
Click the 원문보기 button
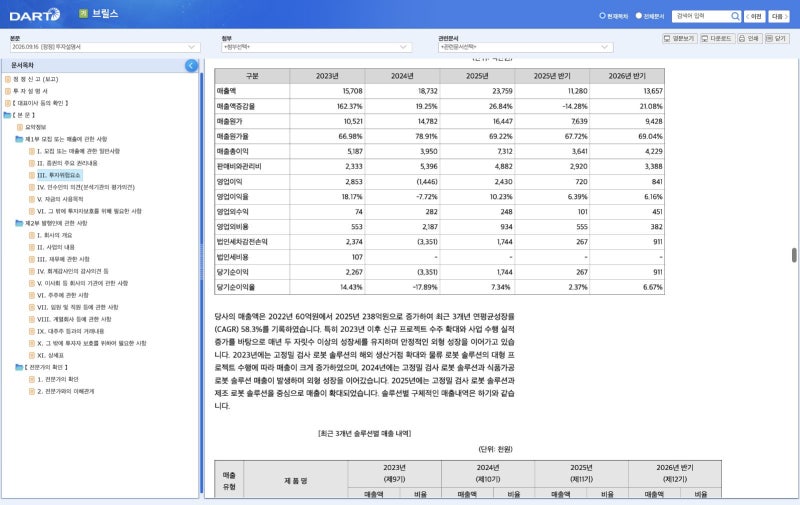[x=679, y=38]
